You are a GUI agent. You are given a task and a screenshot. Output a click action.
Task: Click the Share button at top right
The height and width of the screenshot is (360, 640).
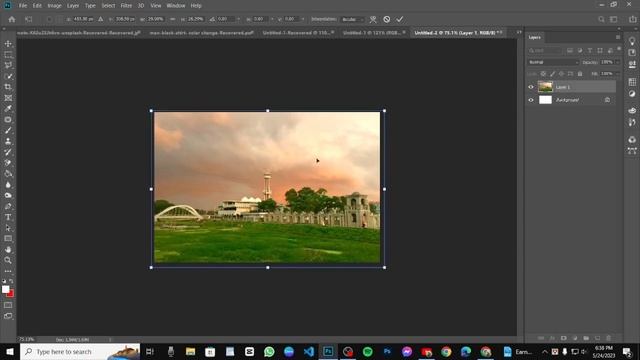point(632,19)
